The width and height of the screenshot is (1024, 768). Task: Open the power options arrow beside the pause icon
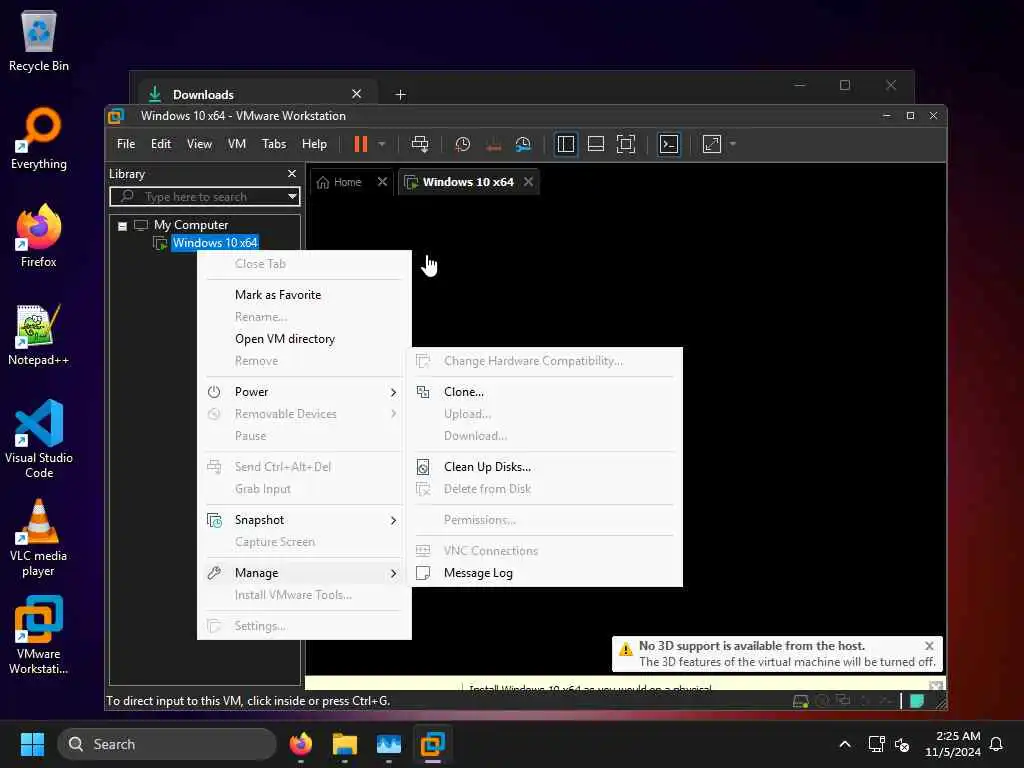[x=382, y=144]
